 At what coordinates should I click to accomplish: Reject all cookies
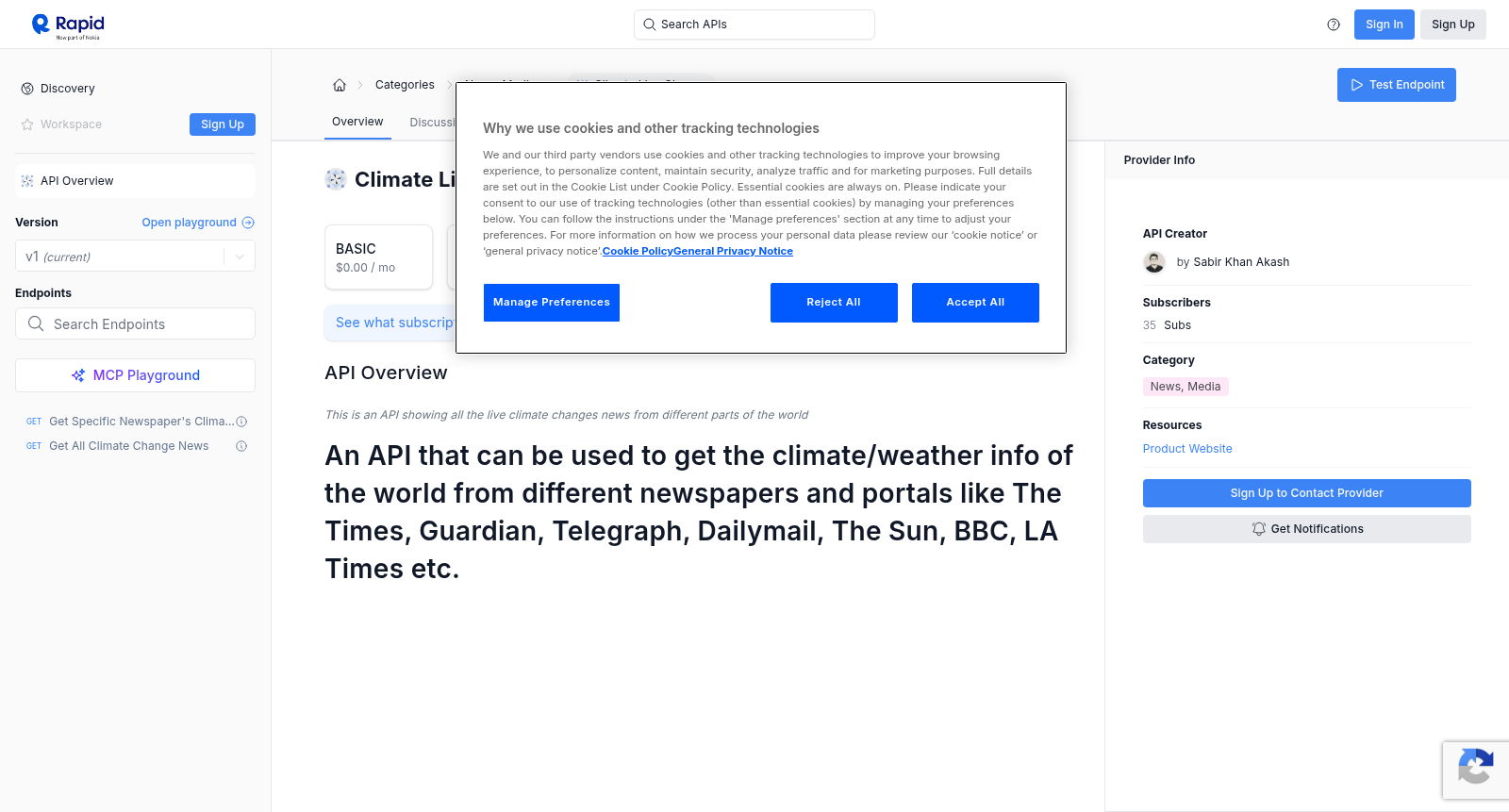(834, 303)
